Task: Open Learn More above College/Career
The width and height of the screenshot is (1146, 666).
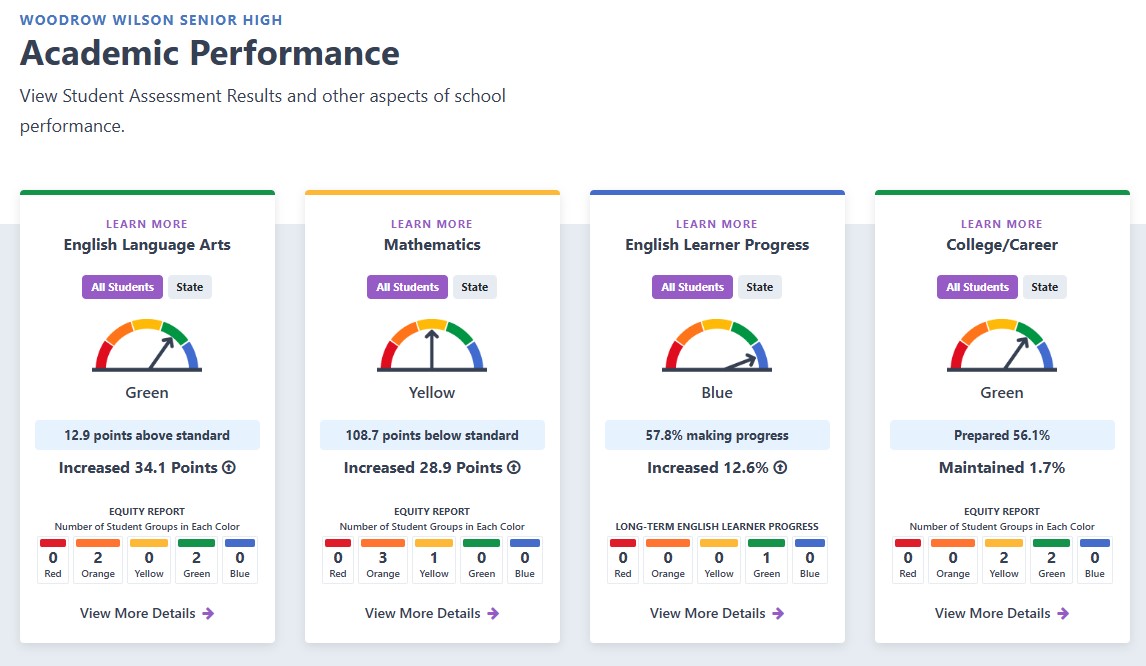Action: 1002,224
